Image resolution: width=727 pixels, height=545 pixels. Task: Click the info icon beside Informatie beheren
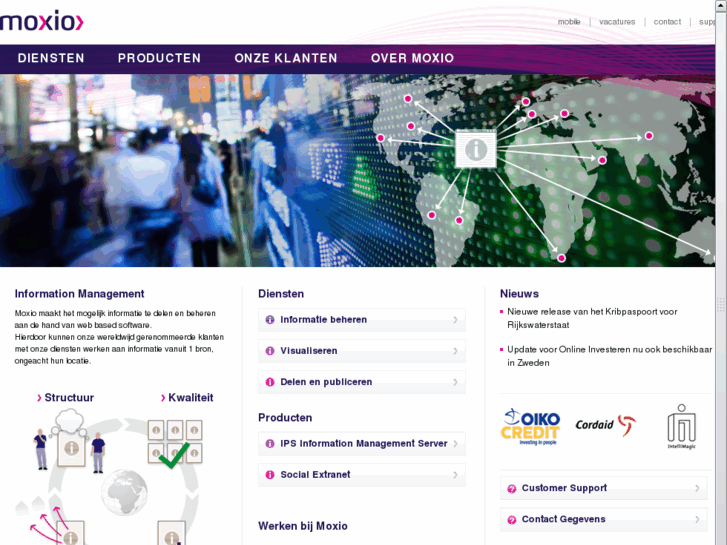coord(270,320)
